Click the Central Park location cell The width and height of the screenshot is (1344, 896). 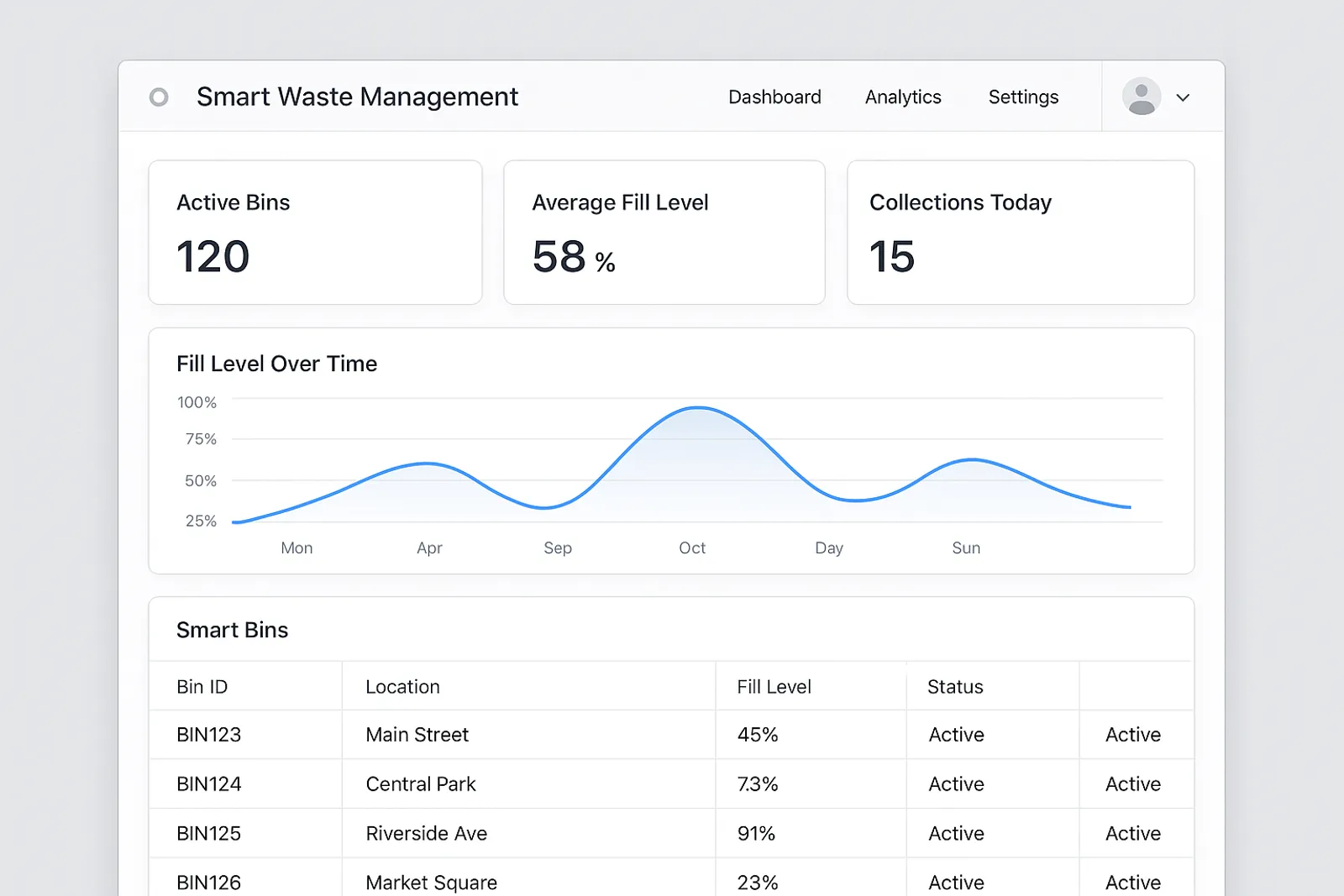pos(420,783)
